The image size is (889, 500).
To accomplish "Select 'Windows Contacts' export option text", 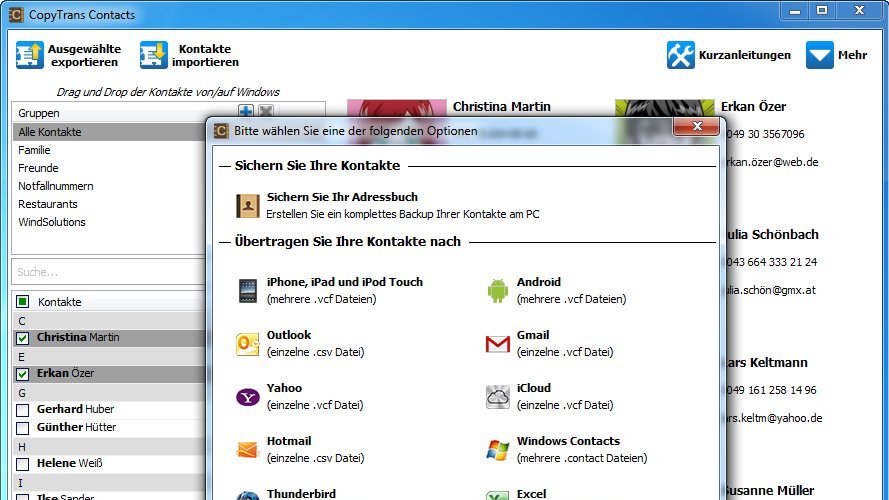I will pyautogui.click(x=568, y=441).
